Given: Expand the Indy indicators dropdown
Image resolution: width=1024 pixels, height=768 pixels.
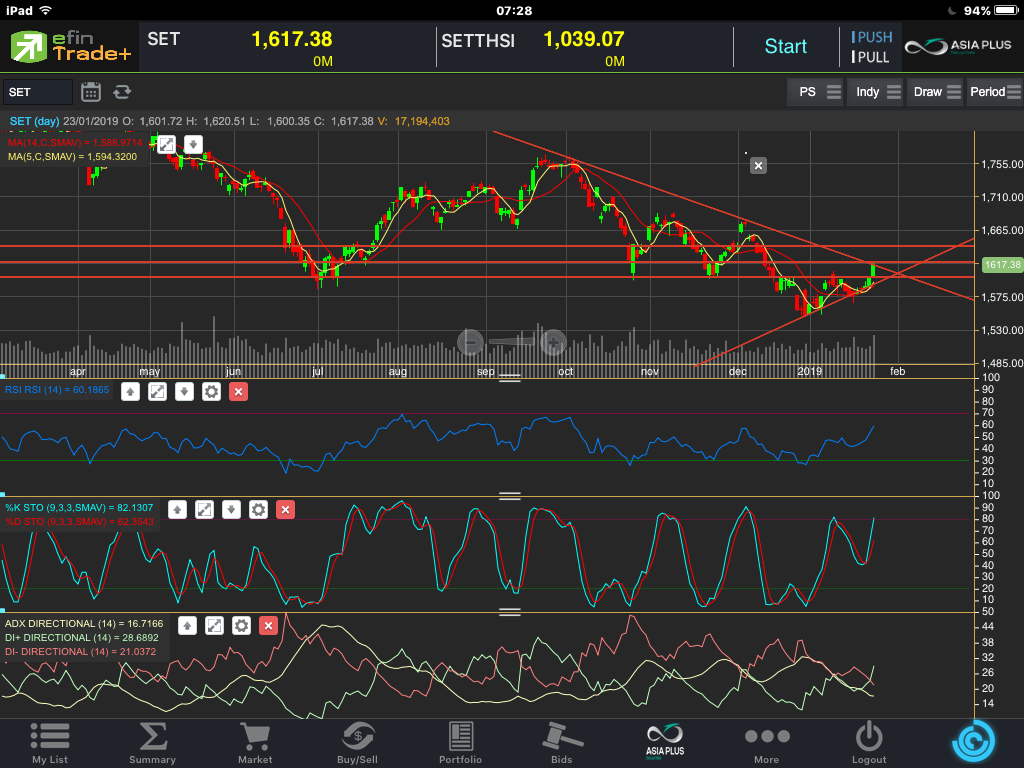Looking at the screenshot, I should click(x=876, y=92).
